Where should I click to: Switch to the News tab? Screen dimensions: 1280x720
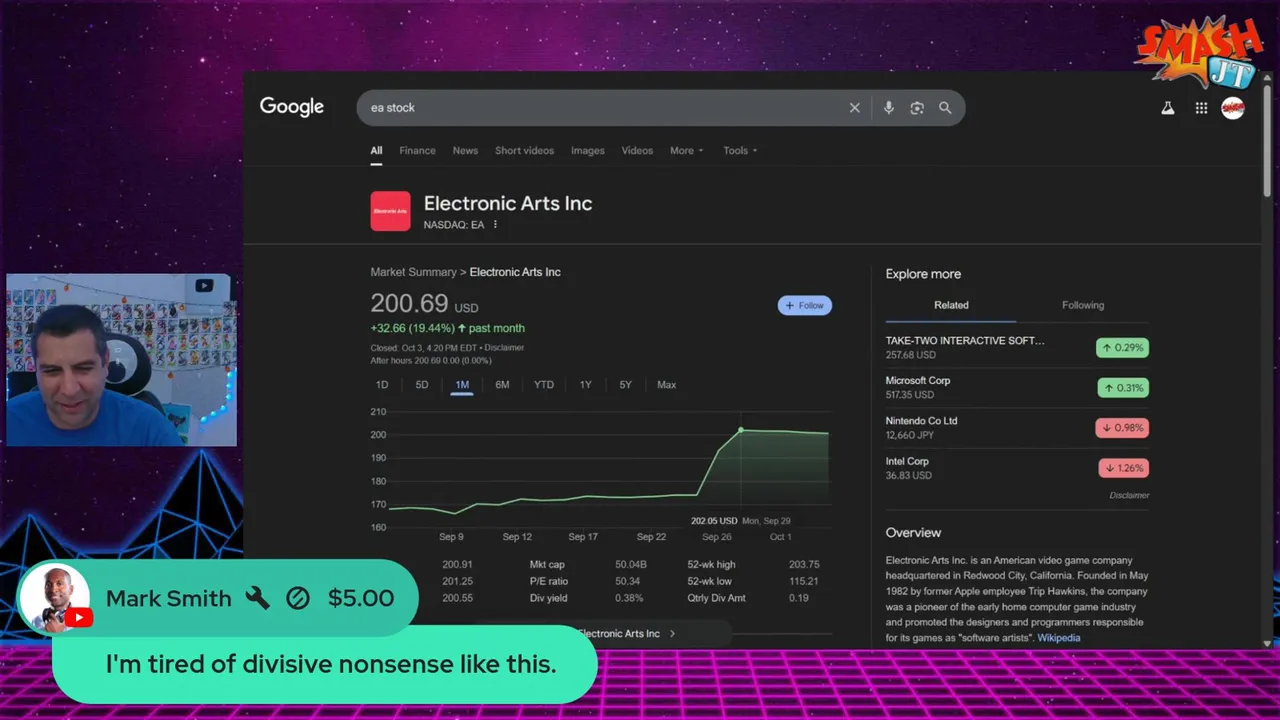tap(465, 151)
